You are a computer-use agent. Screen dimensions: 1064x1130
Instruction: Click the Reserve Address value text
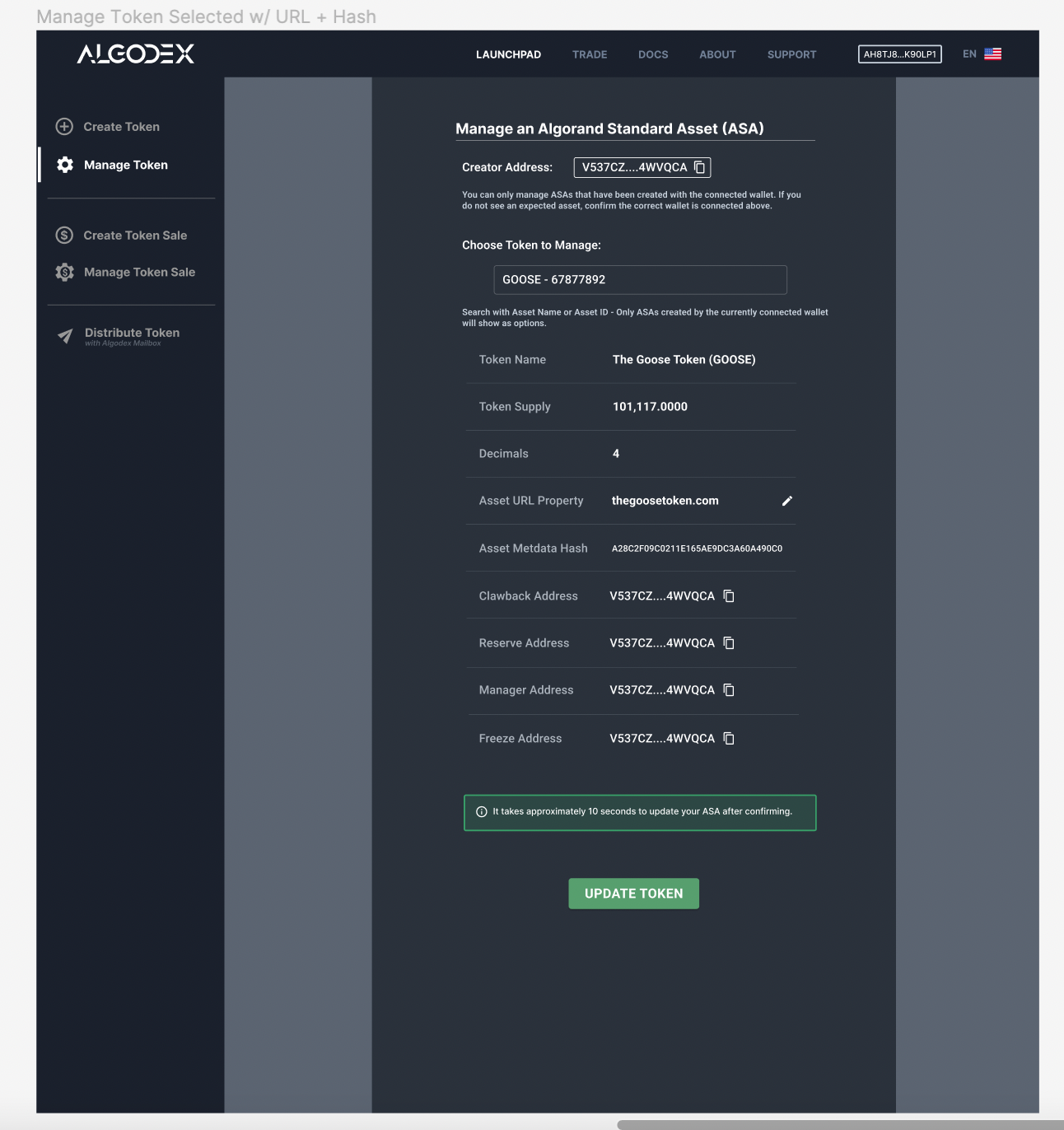662,643
